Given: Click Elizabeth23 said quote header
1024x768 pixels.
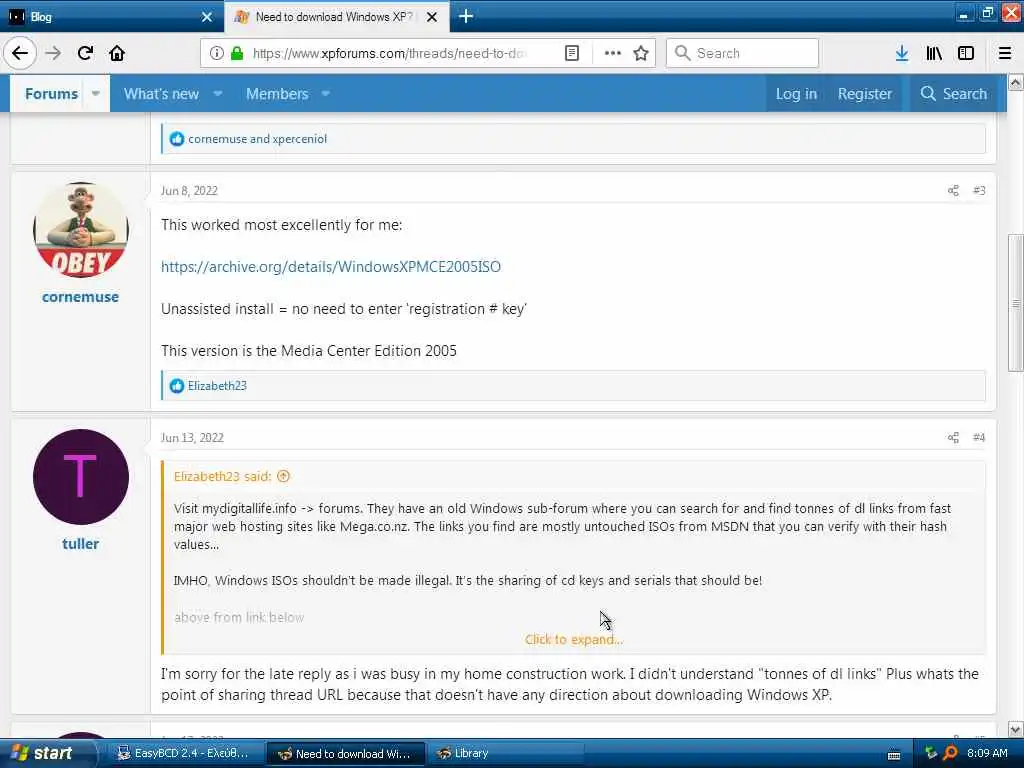Looking at the screenshot, I should tap(223, 476).
